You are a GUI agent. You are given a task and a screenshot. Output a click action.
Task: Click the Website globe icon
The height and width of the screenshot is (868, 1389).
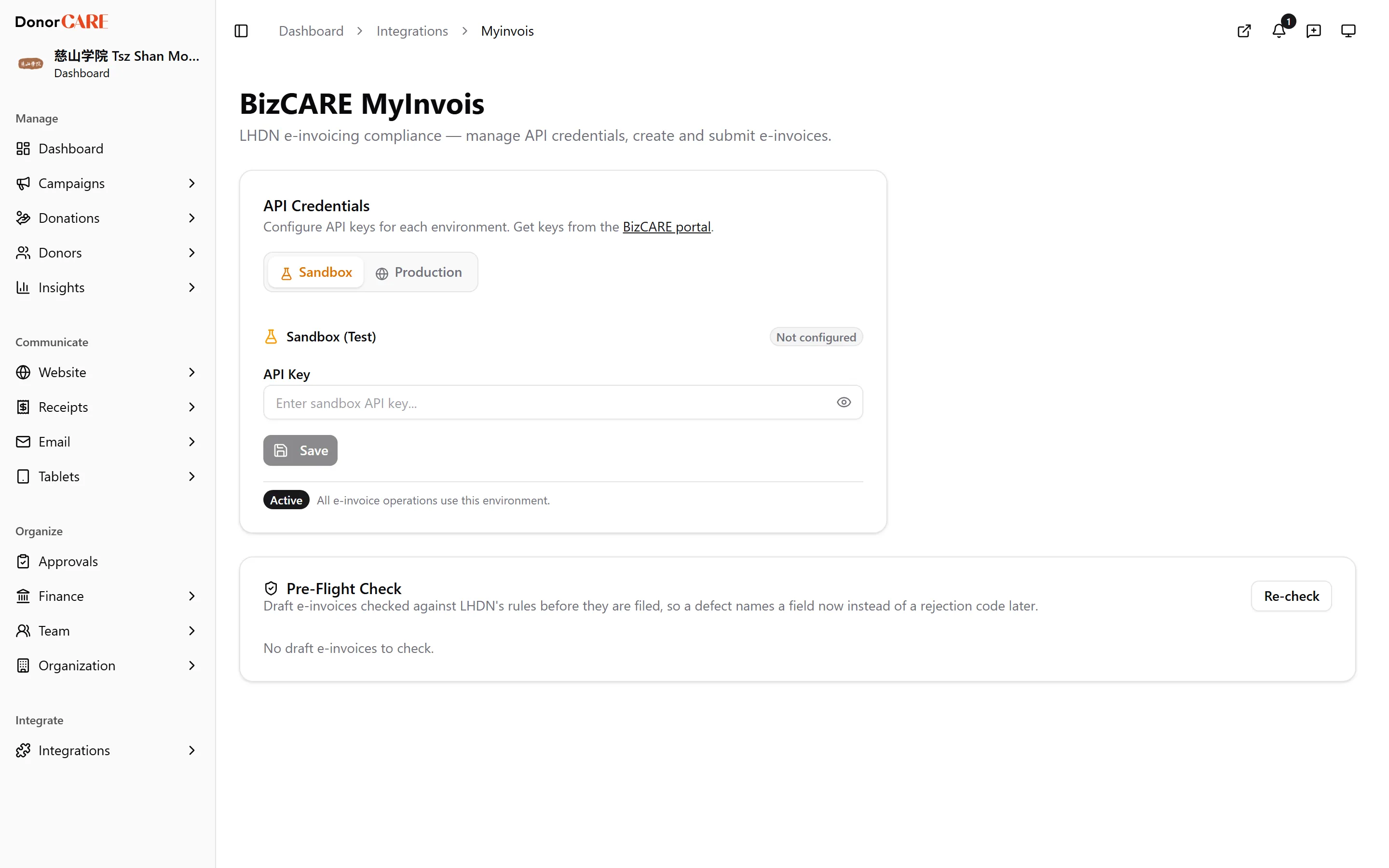[23, 373]
